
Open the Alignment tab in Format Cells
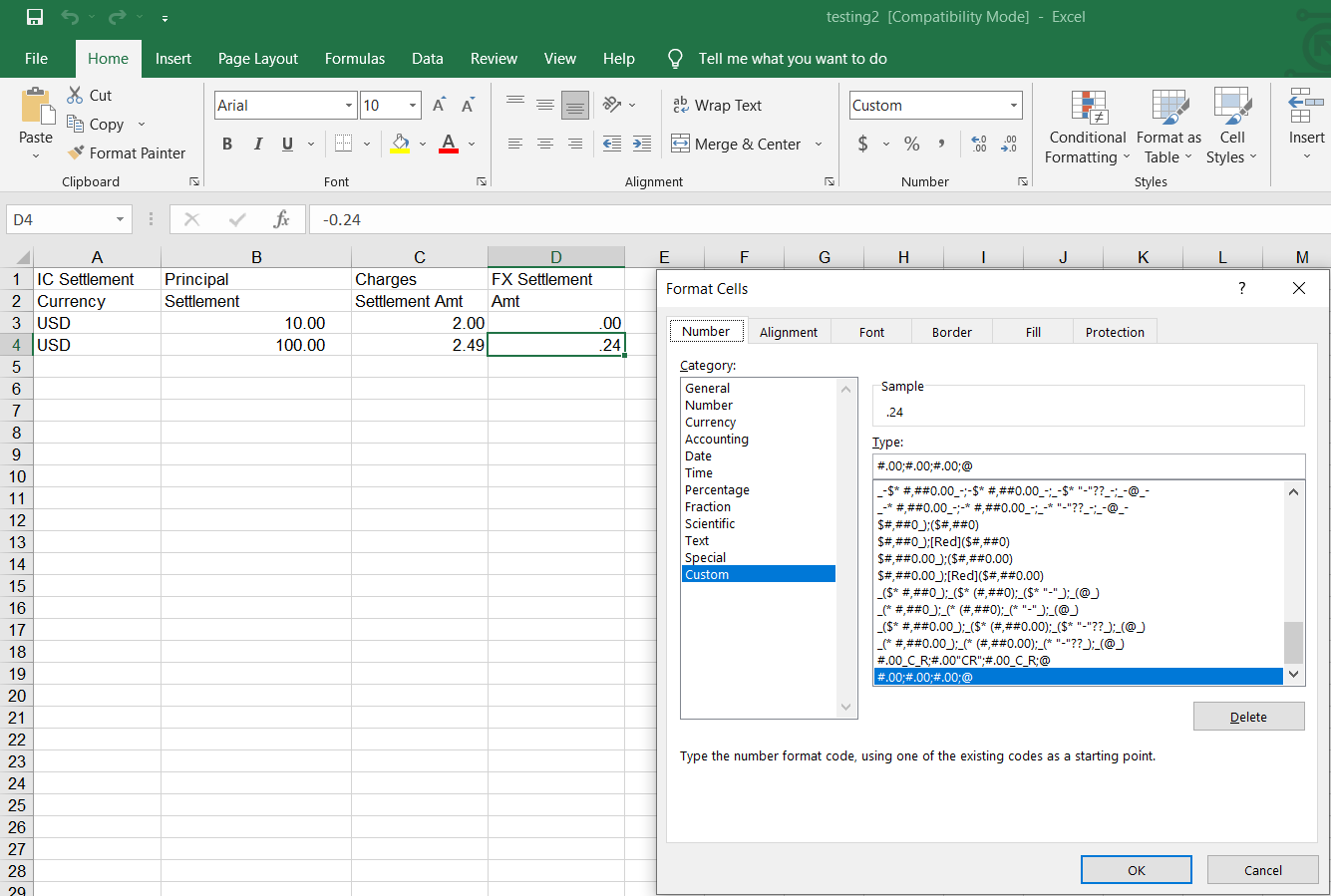[789, 330]
